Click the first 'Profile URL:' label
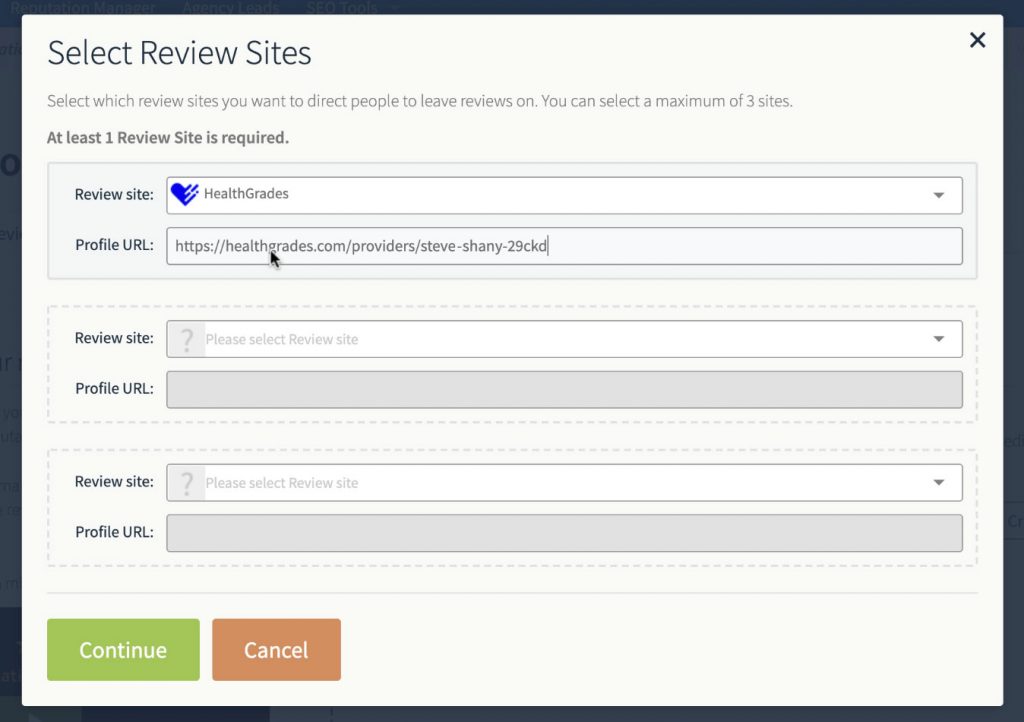 (114, 245)
